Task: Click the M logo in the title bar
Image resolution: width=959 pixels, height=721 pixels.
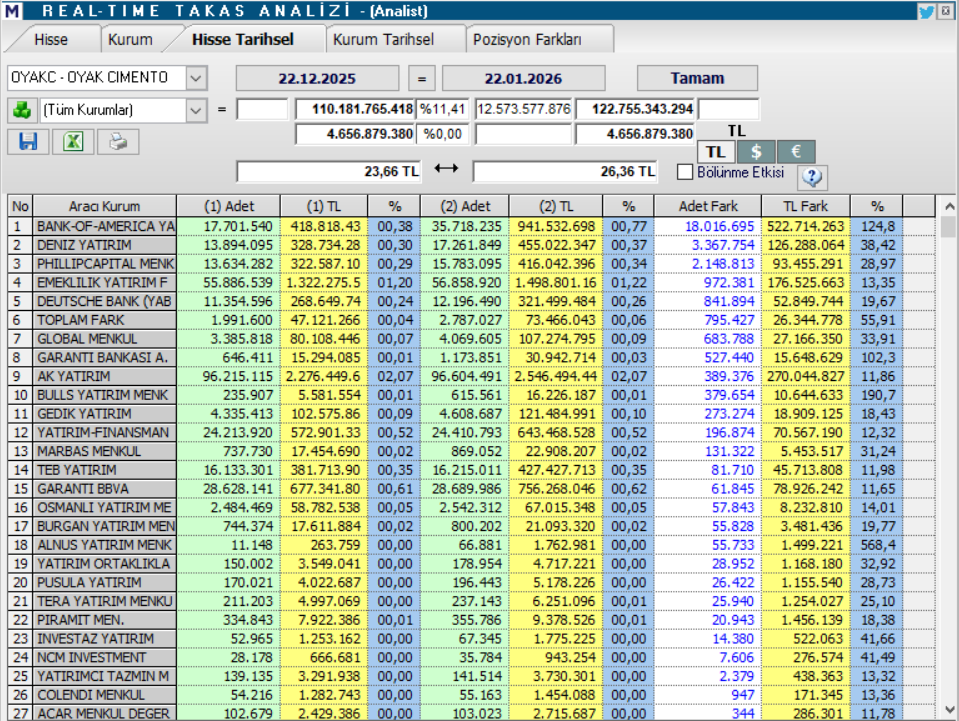Action: pos(12,10)
